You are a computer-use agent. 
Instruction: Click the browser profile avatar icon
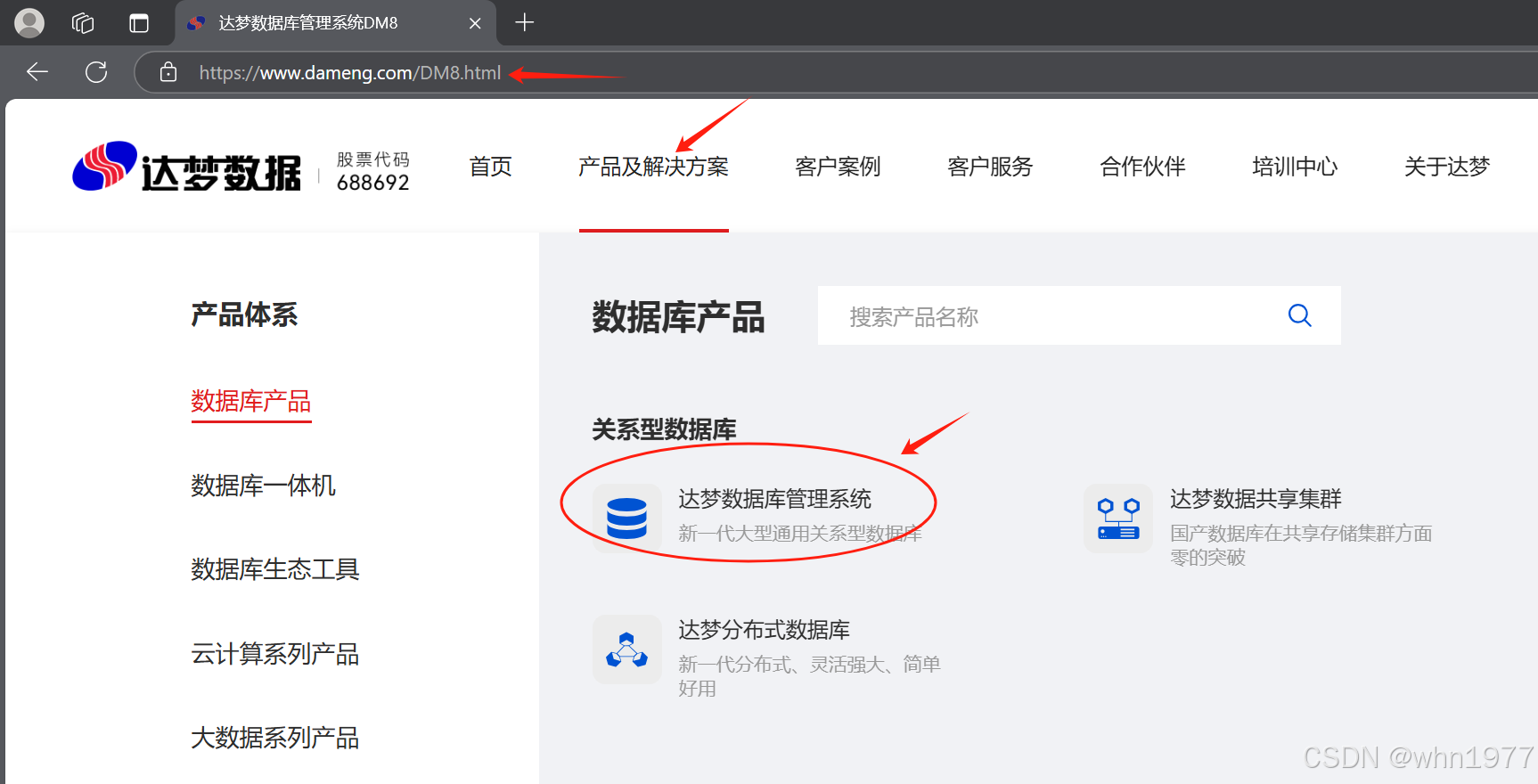[29, 23]
